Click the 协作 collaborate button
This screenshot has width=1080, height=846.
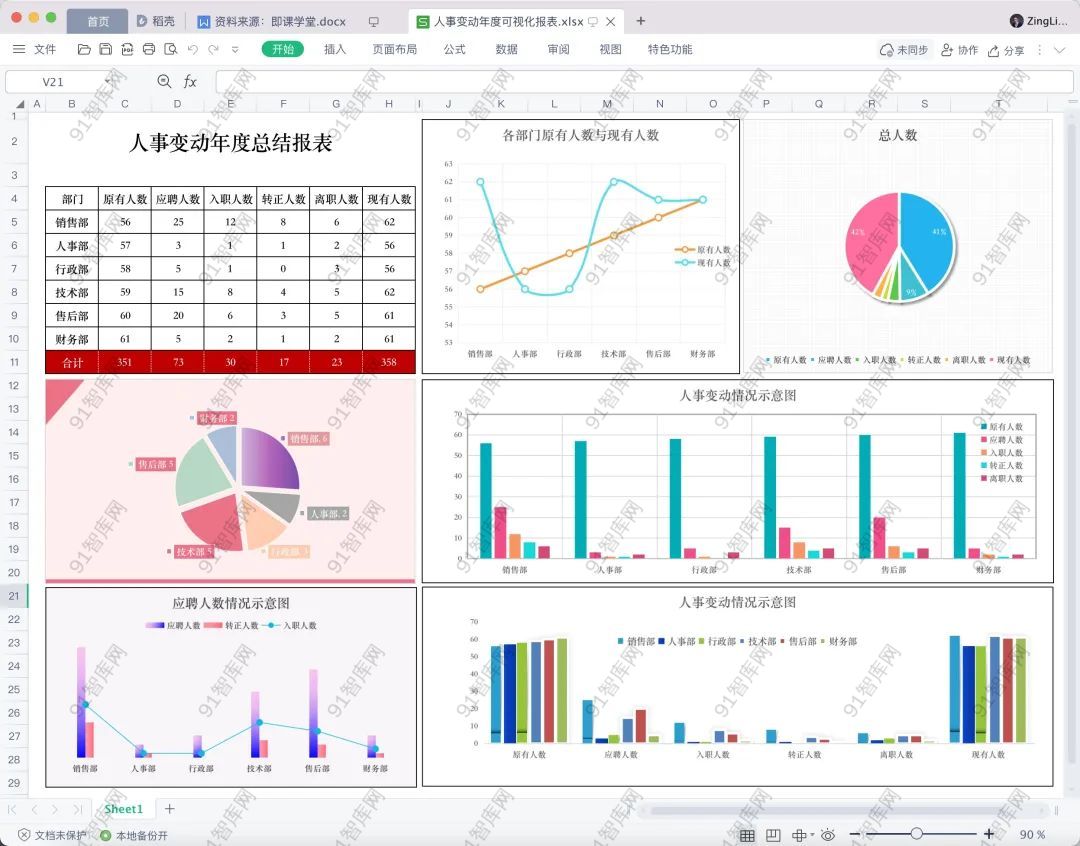pos(959,50)
